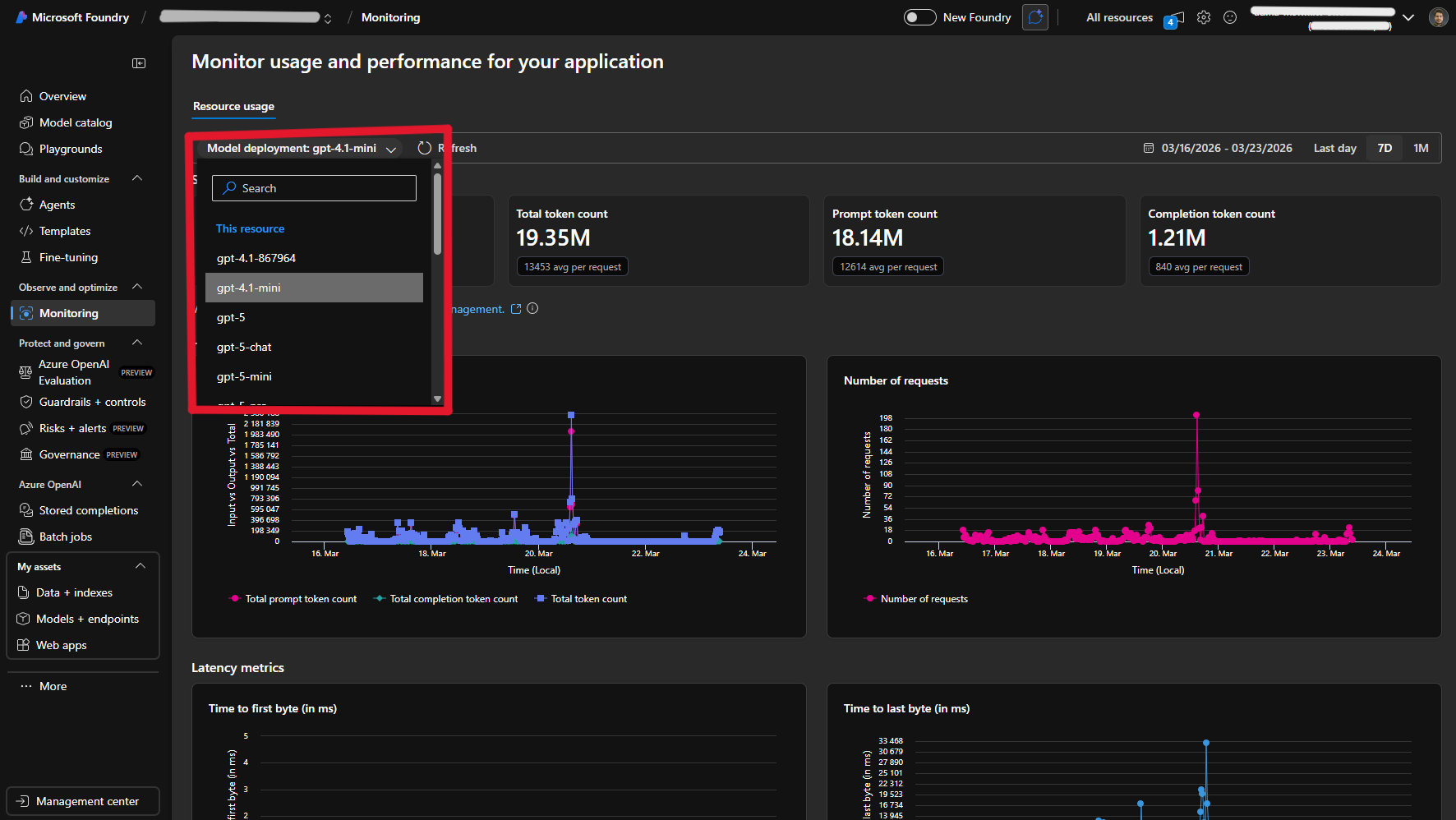Select the 1M time range

click(x=1421, y=148)
